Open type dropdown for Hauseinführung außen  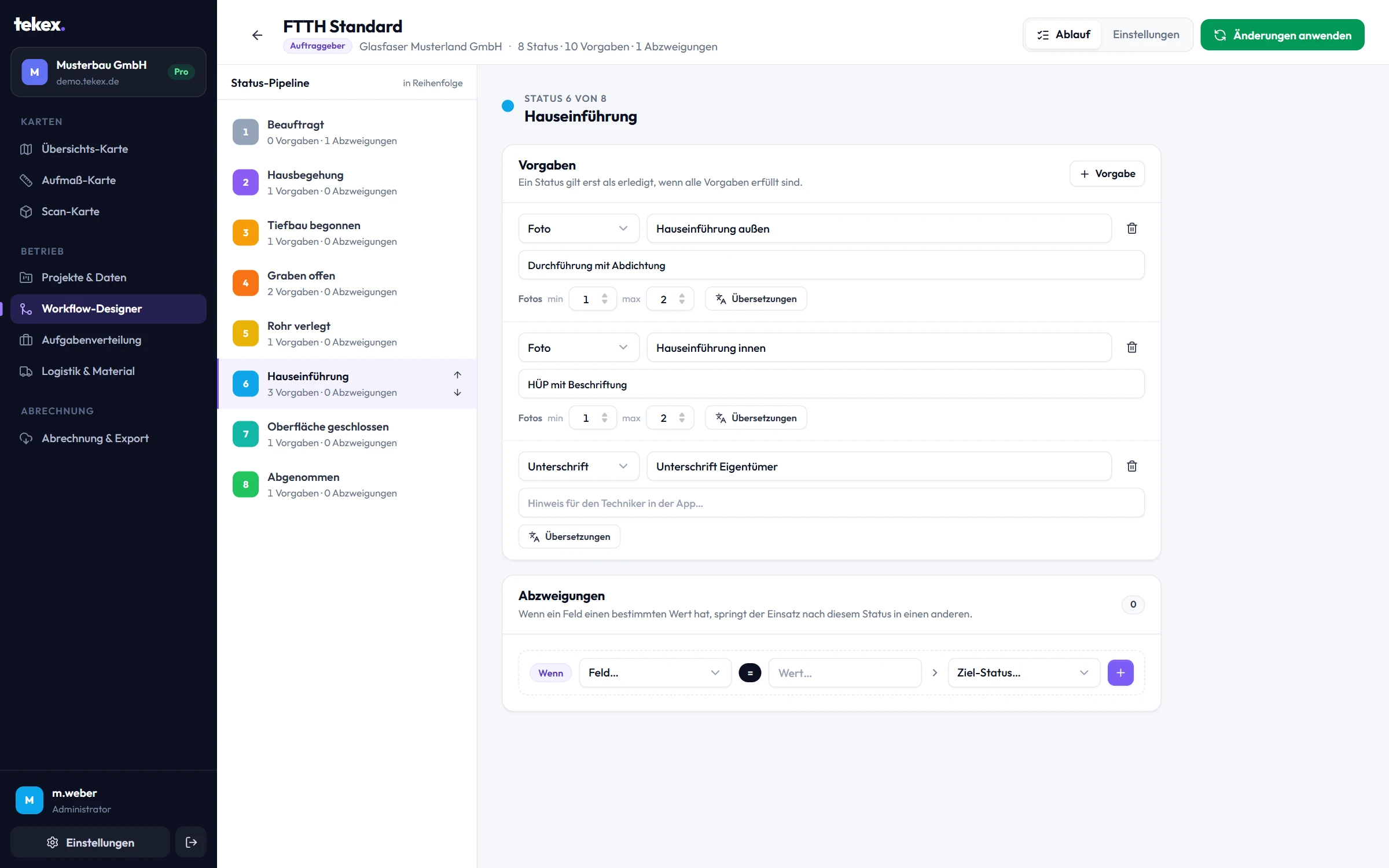point(578,229)
